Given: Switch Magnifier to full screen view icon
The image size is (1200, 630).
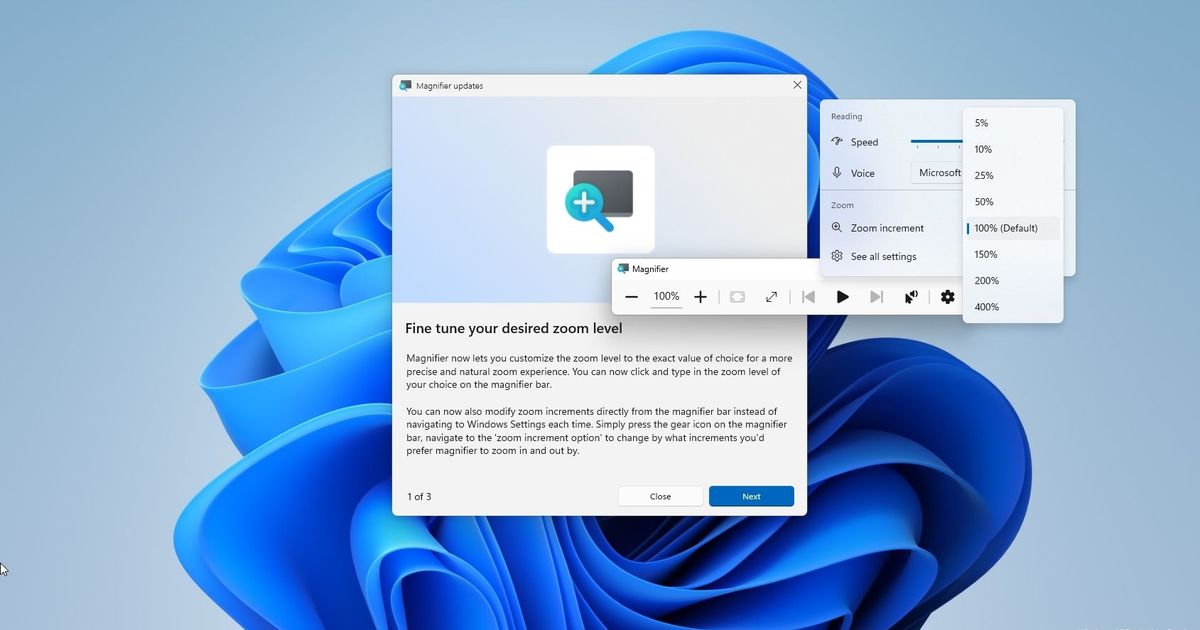Looking at the screenshot, I should pos(737,297).
